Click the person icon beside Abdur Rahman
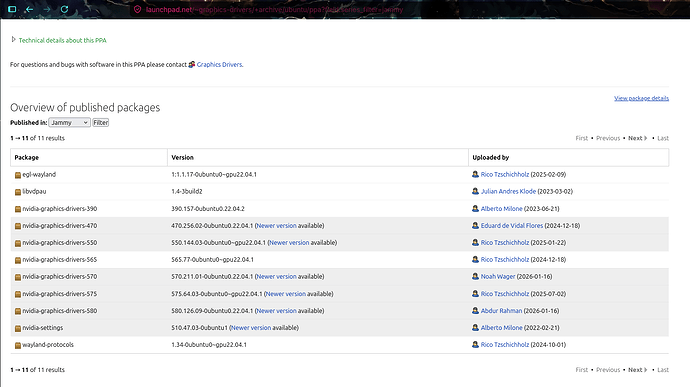The height and width of the screenshot is (387, 690). point(475,310)
